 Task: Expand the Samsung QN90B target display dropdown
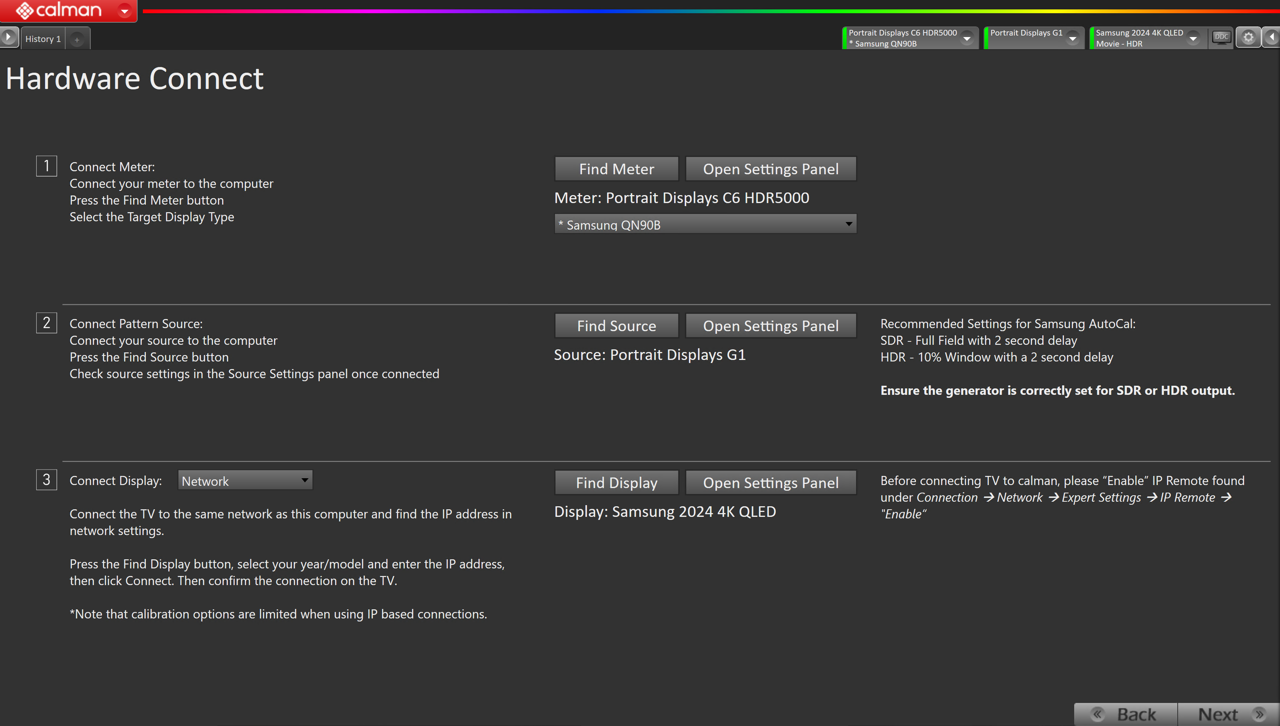tap(705, 225)
